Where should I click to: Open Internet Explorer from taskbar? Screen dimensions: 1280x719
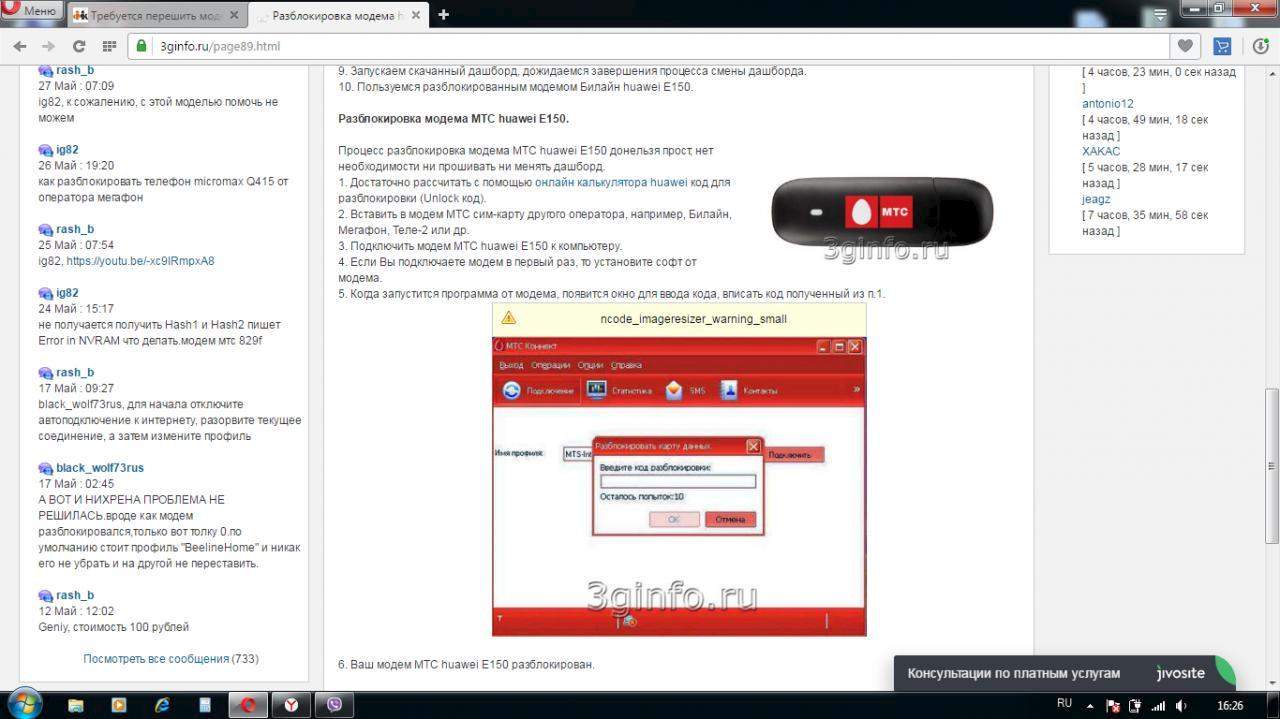[x=162, y=705]
